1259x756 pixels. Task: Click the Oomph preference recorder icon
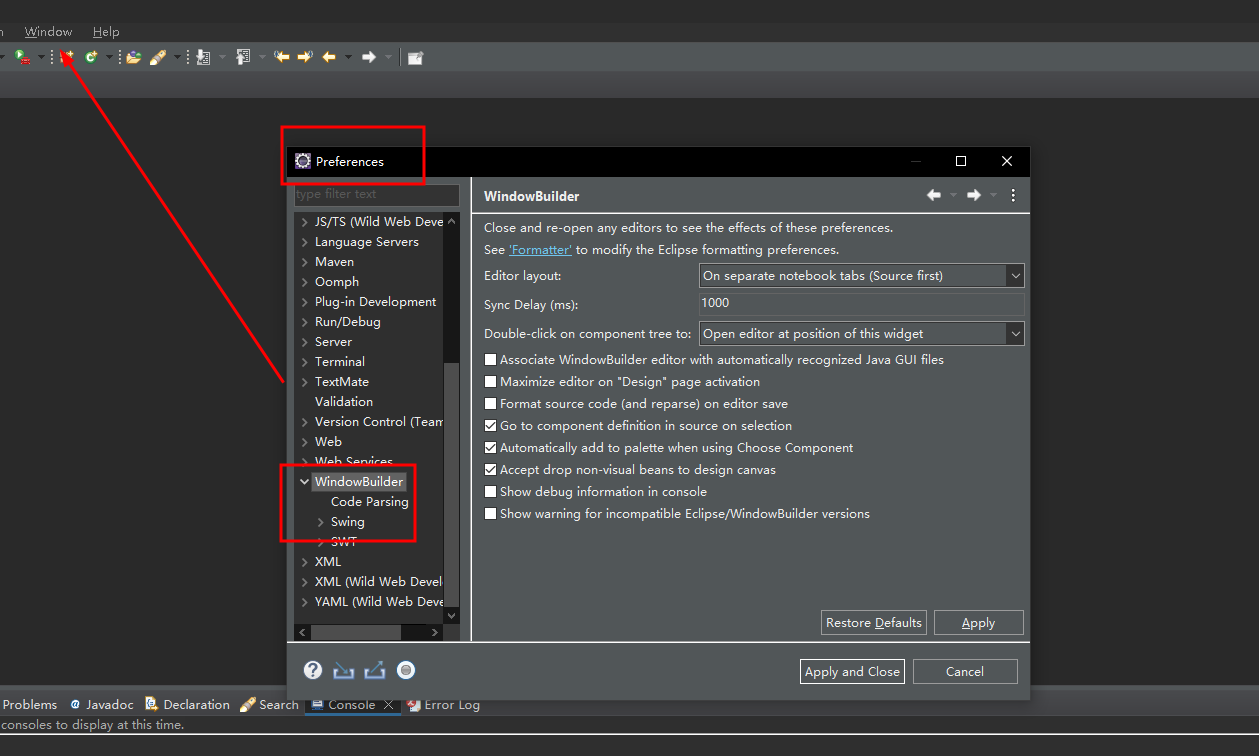pos(406,670)
